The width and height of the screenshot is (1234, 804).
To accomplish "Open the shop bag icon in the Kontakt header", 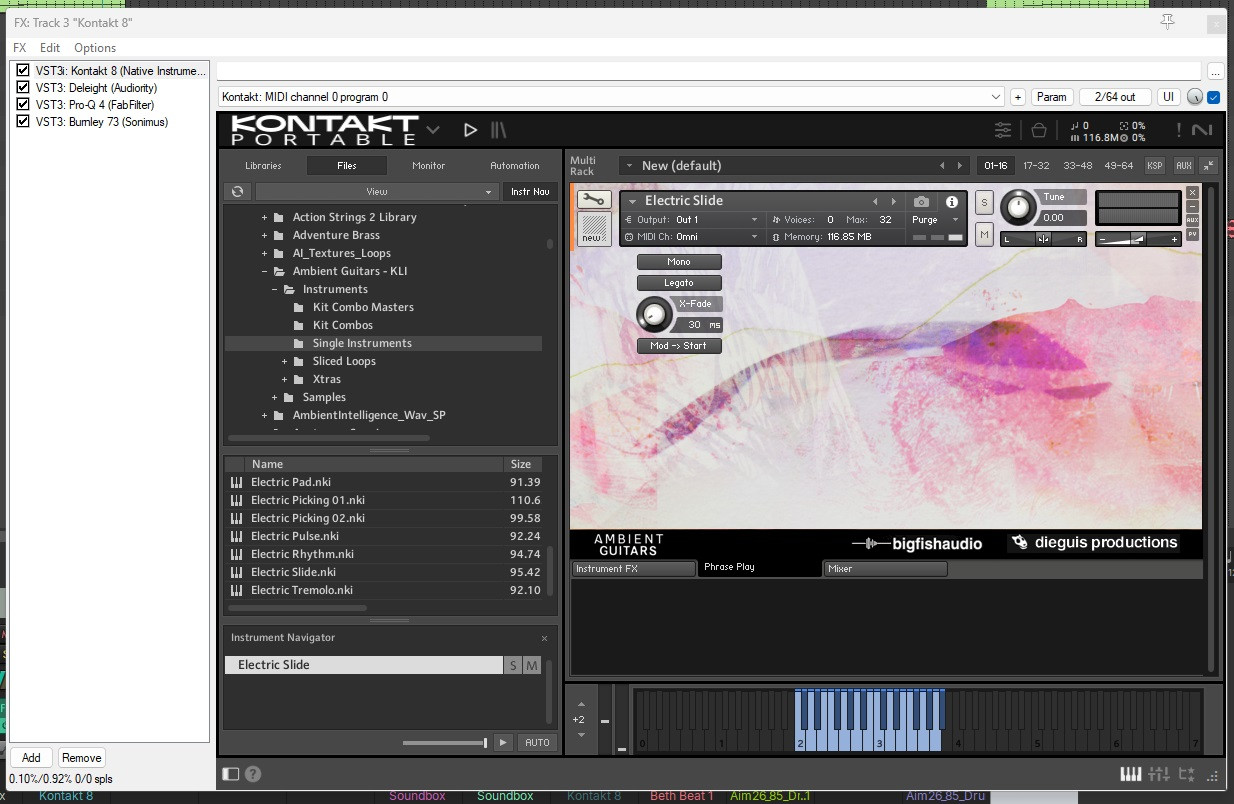I will pyautogui.click(x=1039, y=130).
